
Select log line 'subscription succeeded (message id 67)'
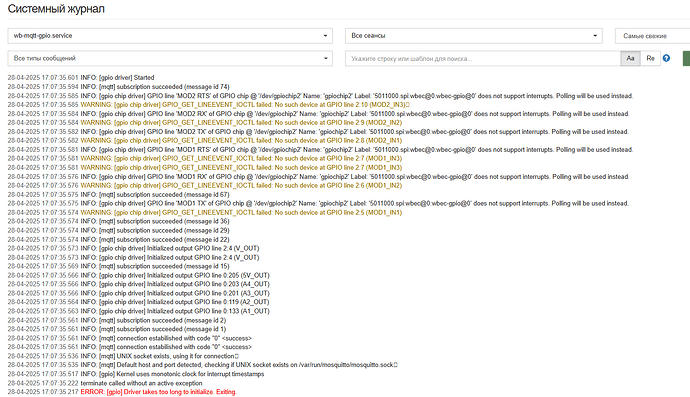118,195
